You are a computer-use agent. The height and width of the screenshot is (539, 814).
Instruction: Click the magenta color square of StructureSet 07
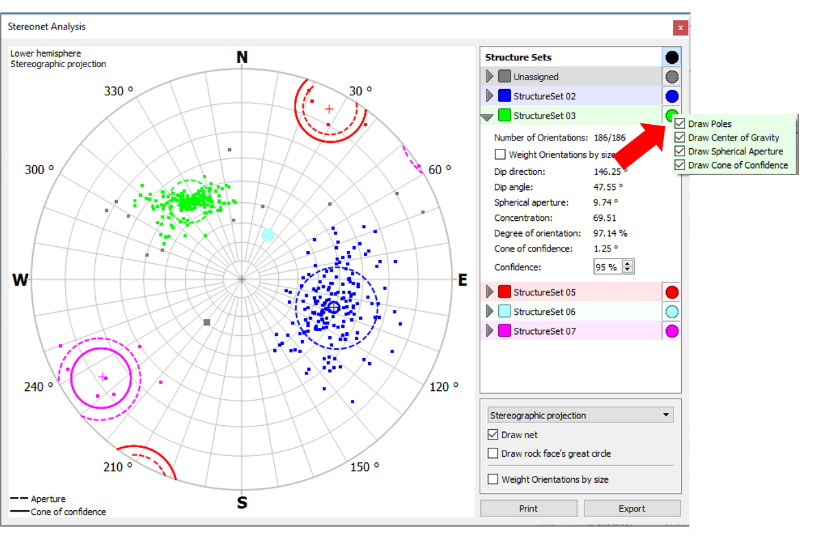[504, 331]
